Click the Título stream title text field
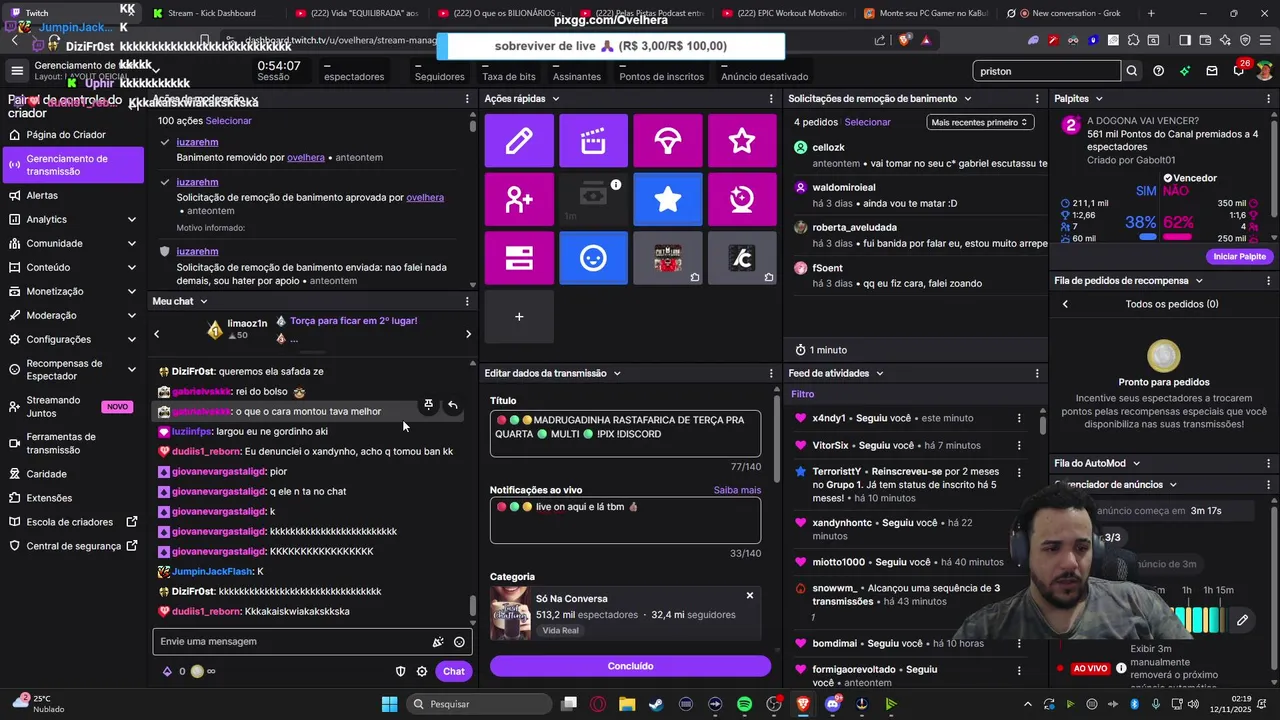The height and width of the screenshot is (720, 1280). click(x=625, y=433)
